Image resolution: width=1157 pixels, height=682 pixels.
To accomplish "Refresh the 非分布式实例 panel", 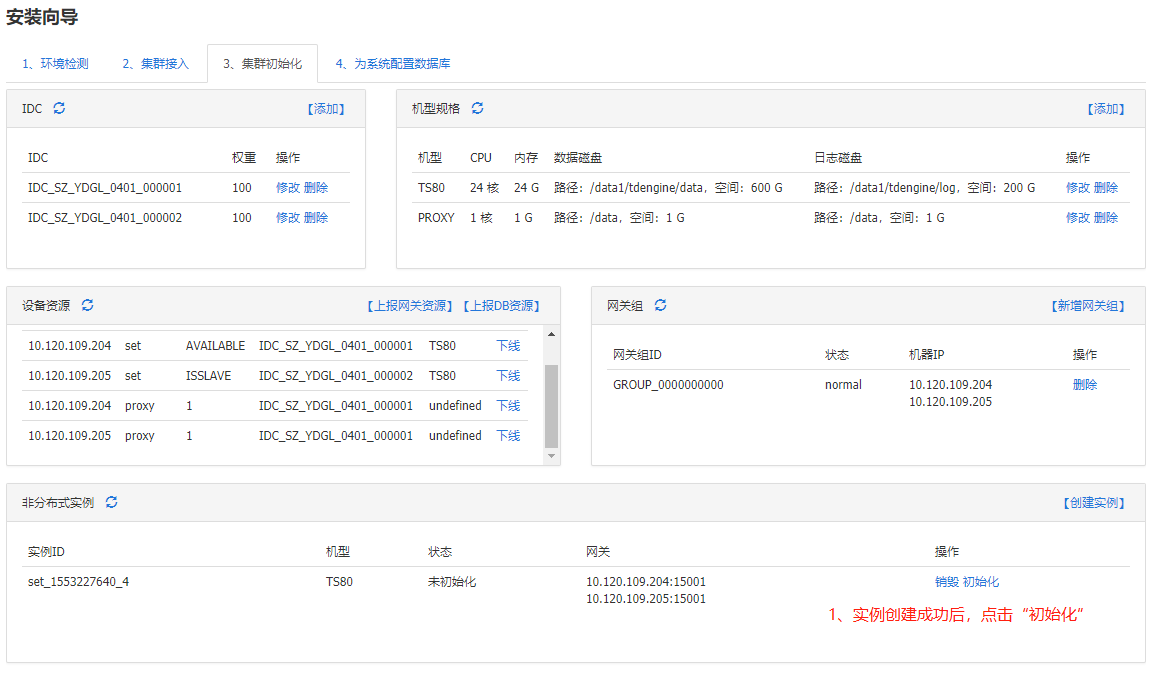I will click(x=111, y=503).
